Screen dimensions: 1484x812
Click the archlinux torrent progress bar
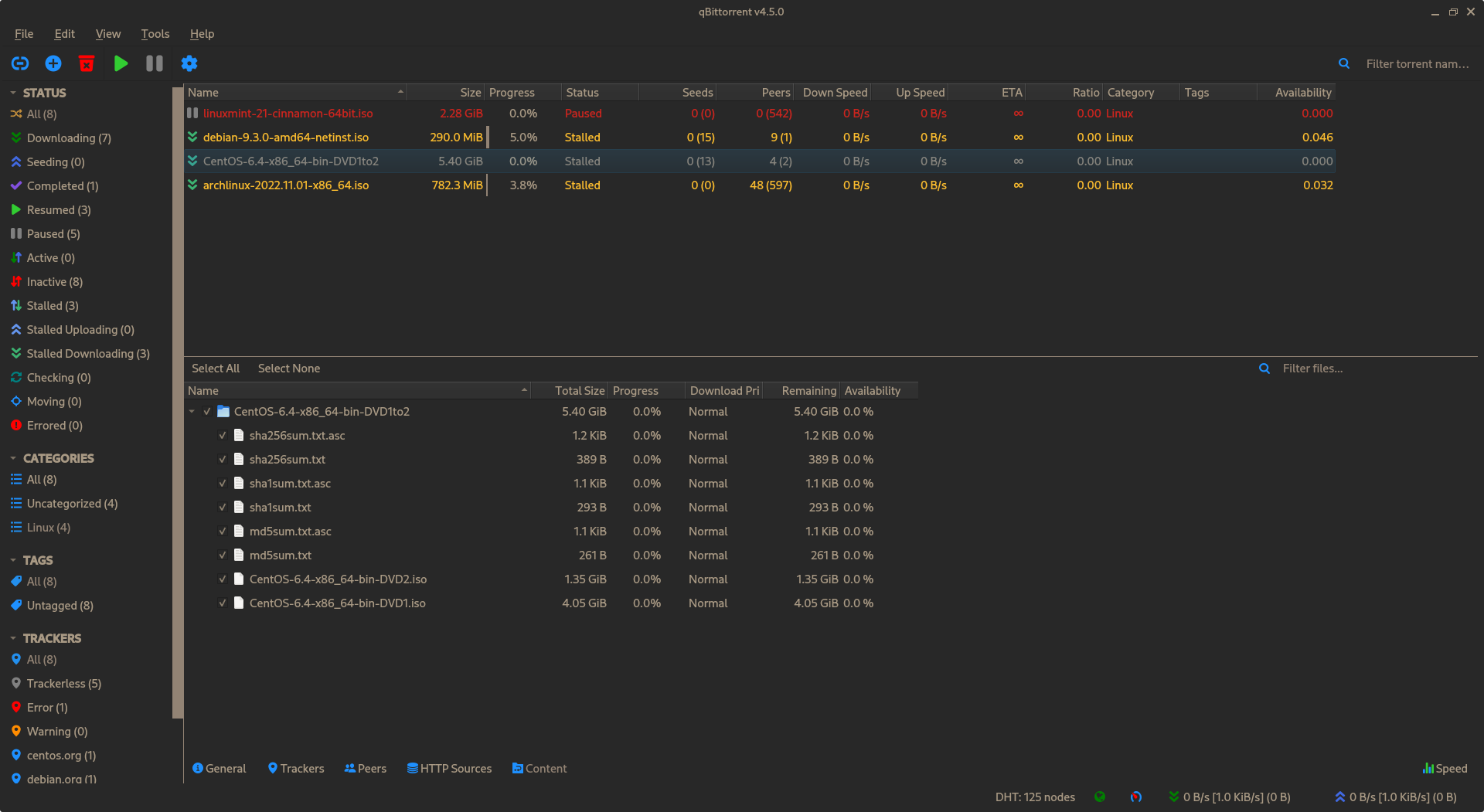(x=523, y=185)
